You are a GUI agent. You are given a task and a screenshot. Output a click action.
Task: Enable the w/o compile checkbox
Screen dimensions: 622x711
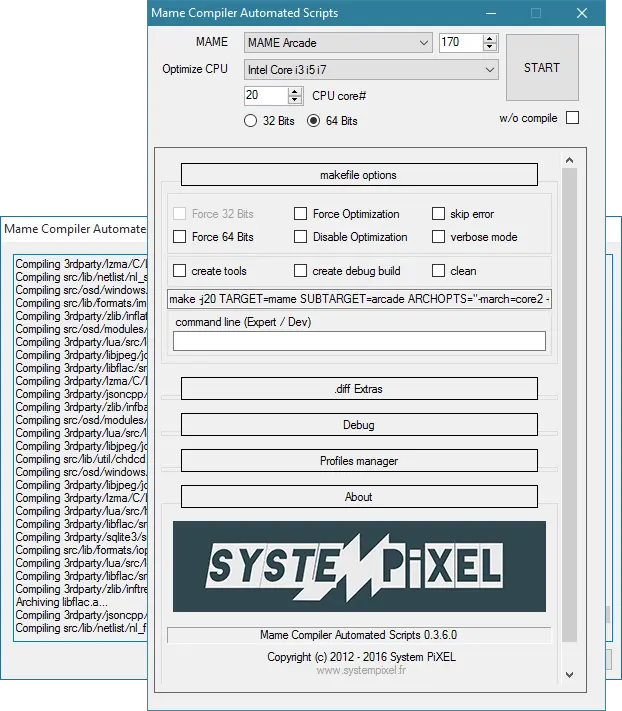(x=573, y=118)
